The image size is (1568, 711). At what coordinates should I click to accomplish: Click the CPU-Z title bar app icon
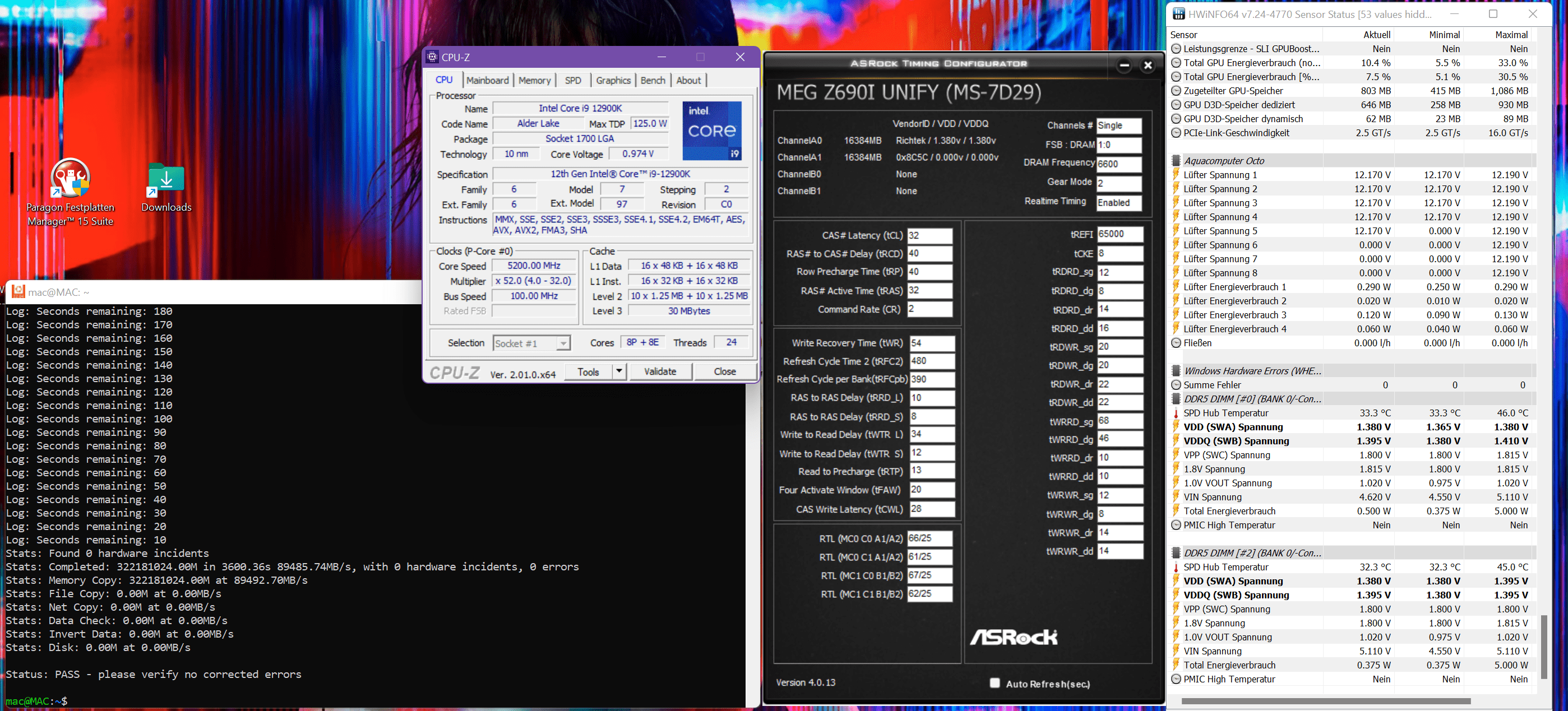point(432,57)
